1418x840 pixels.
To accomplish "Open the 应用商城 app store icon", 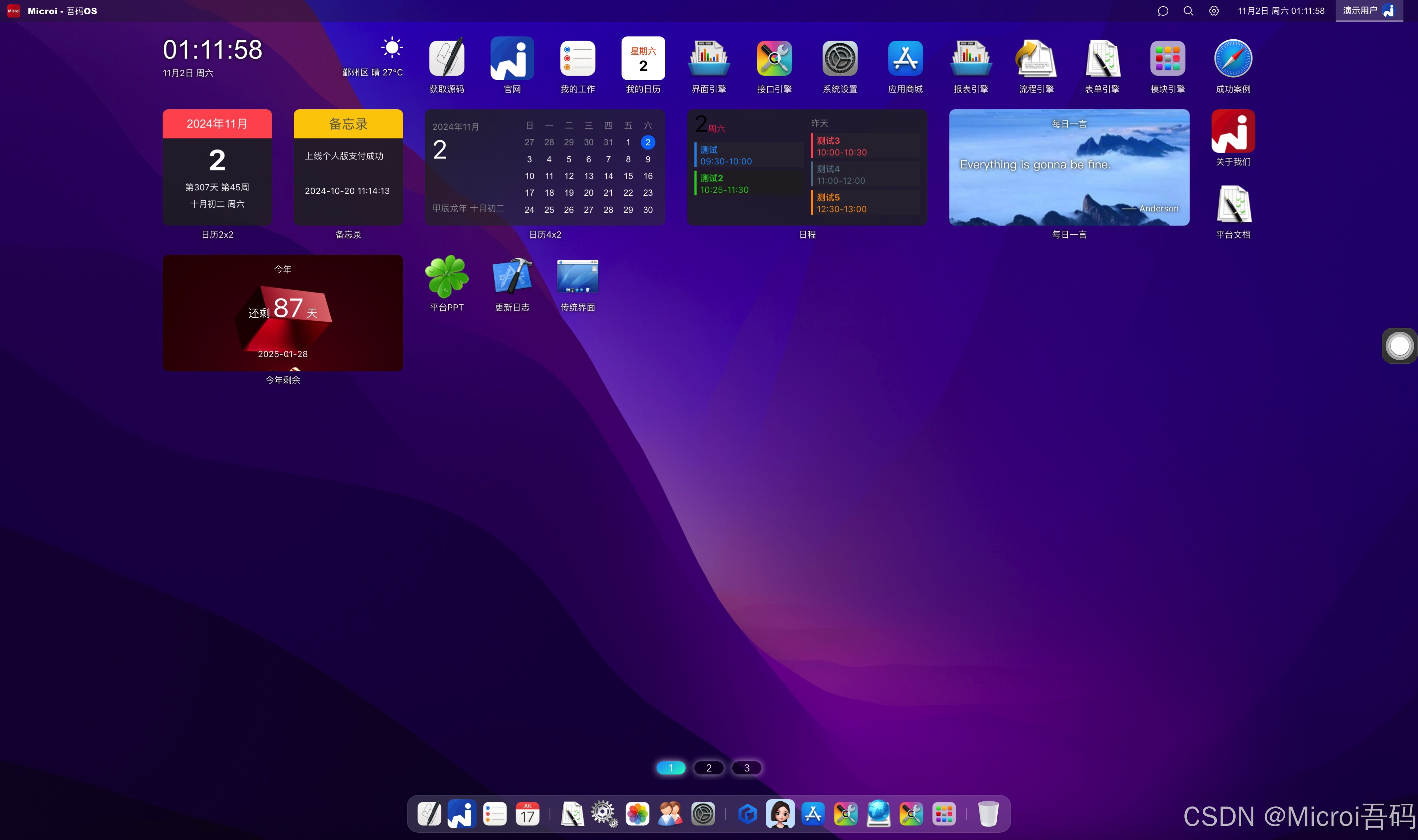I will tap(905, 59).
